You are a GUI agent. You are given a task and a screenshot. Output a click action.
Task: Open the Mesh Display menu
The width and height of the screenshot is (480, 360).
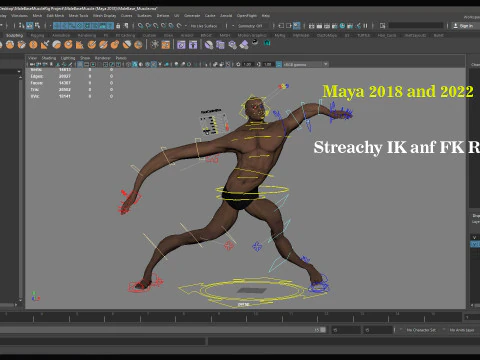[104, 15]
